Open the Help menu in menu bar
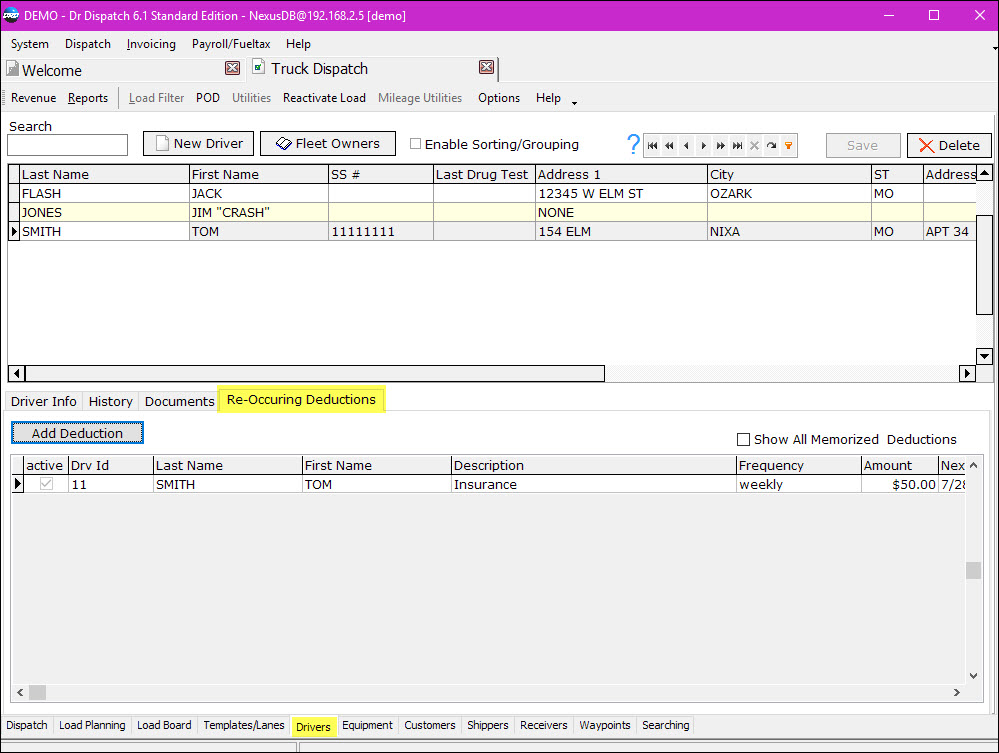The width and height of the screenshot is (999, 753). 298,44
